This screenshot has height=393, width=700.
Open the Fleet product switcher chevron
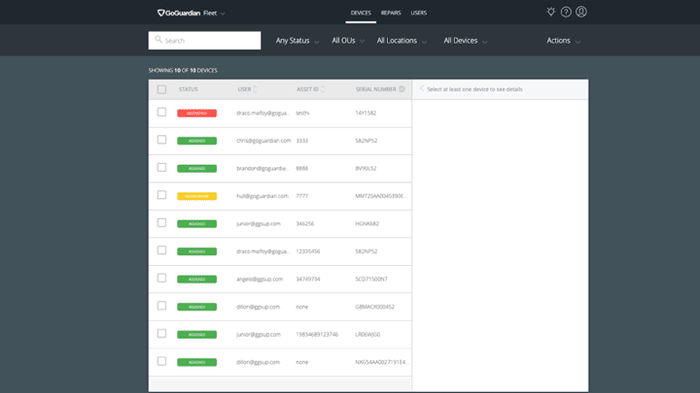point(223,13)
